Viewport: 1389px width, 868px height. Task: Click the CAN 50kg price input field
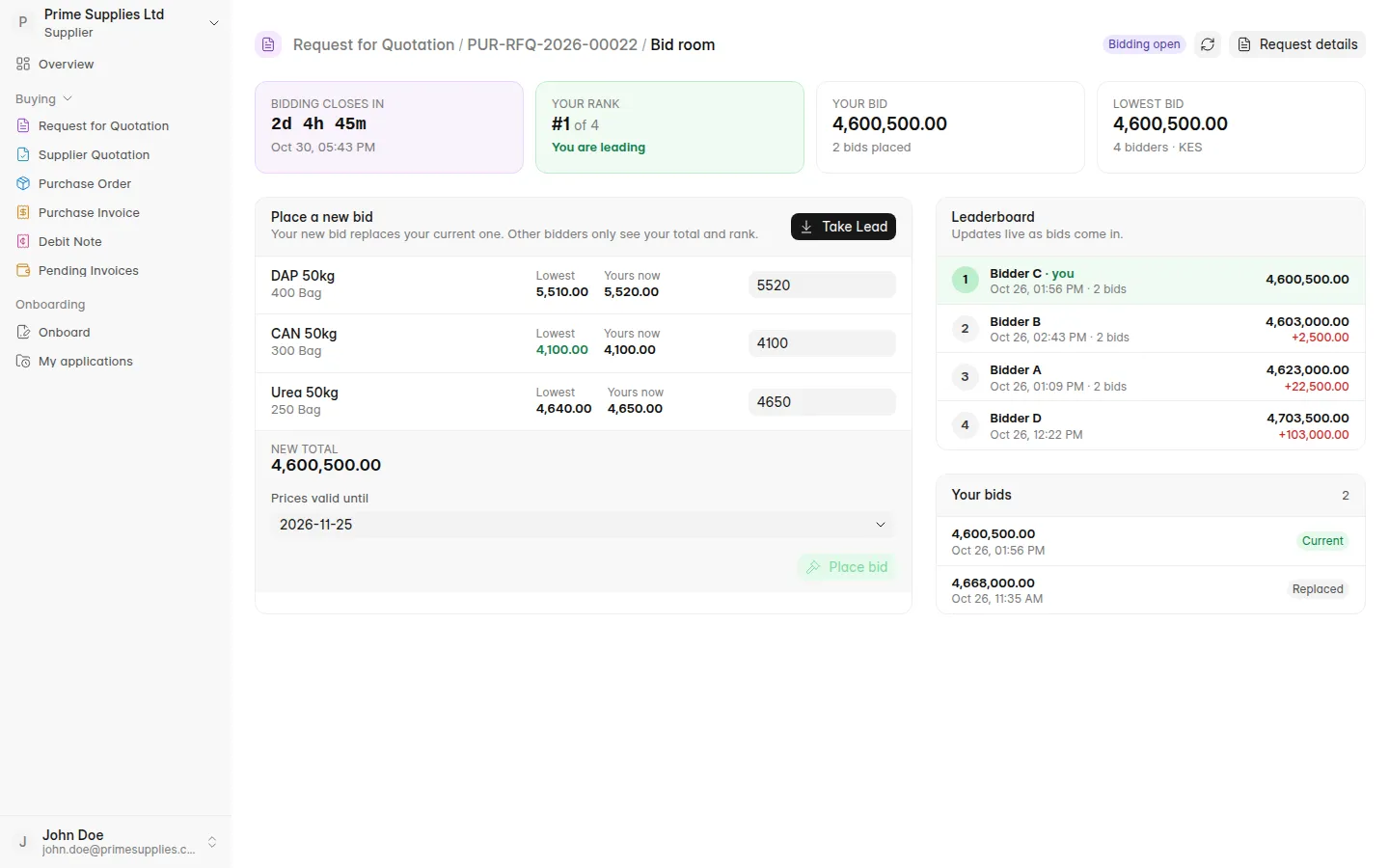point(822,343)
